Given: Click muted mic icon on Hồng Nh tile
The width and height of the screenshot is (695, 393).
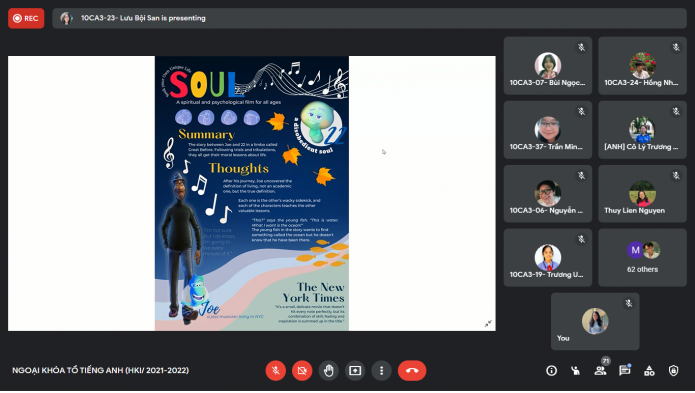Looking at the screenshot, I should tap(675, 47).
